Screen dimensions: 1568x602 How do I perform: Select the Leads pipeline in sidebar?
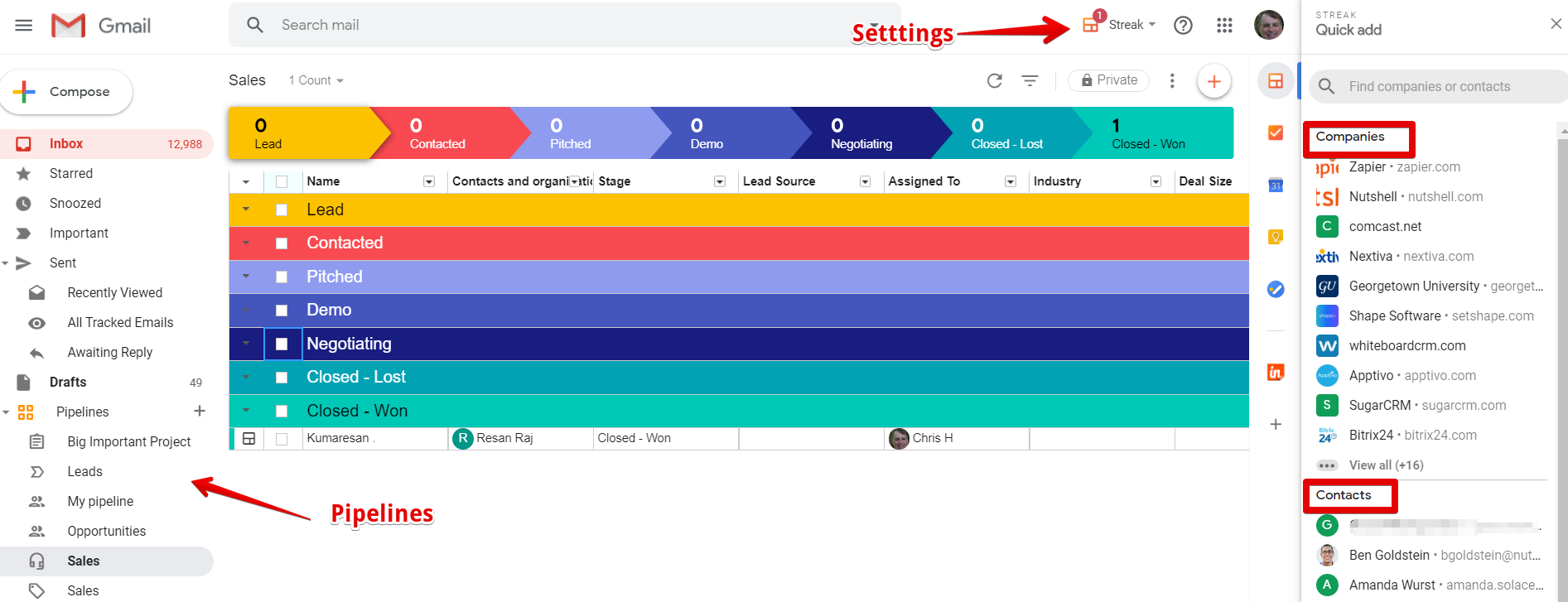click(x=84, y=471)
